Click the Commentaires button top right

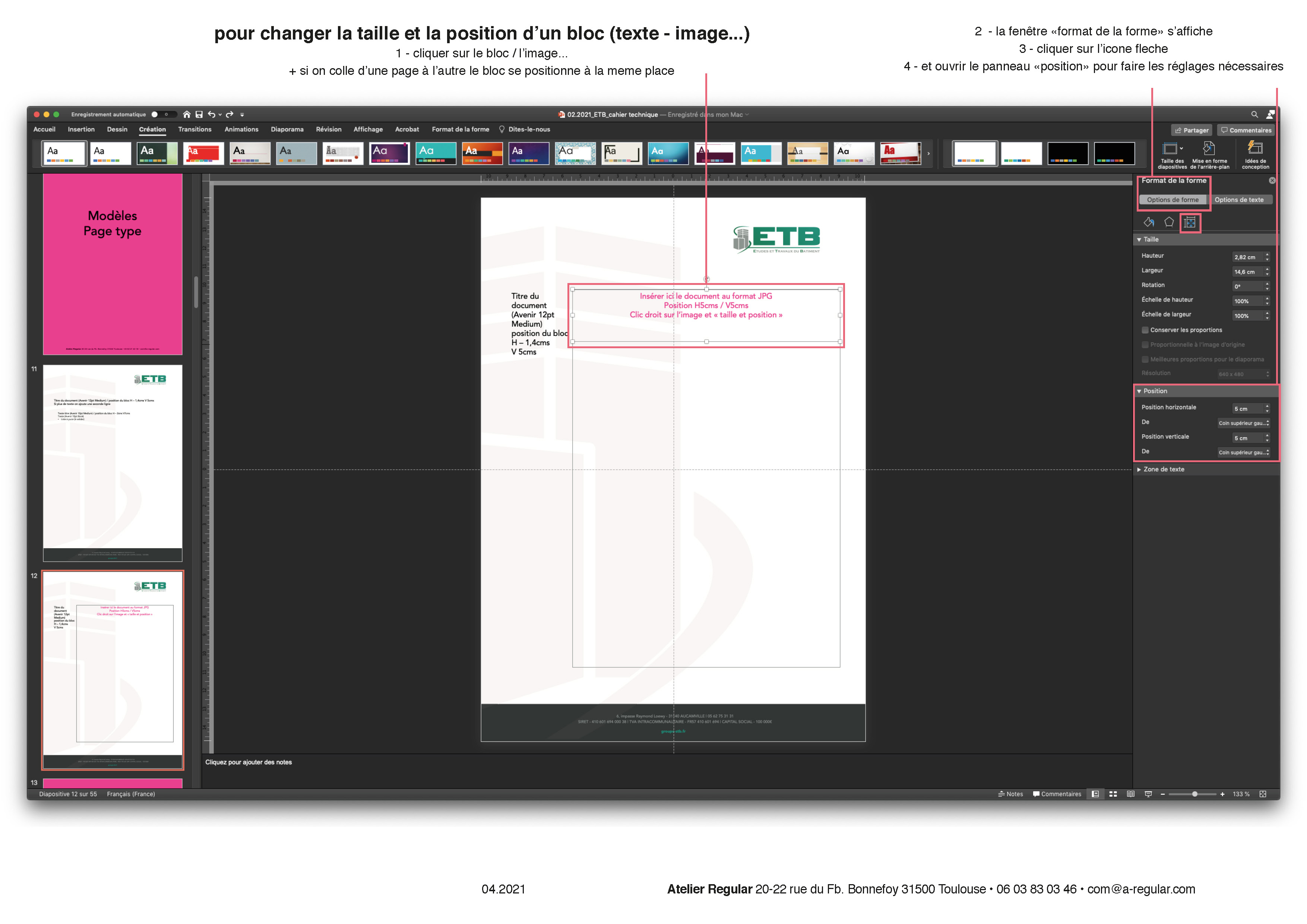tap(1246, 130)
